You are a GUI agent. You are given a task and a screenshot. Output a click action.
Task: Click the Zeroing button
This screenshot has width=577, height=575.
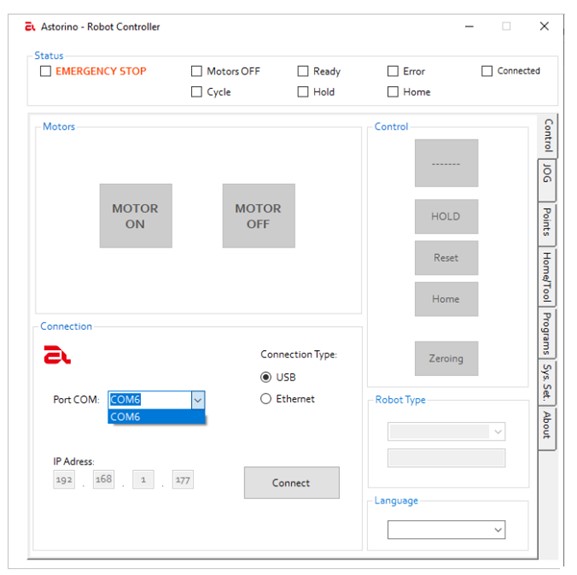(446, 358)
